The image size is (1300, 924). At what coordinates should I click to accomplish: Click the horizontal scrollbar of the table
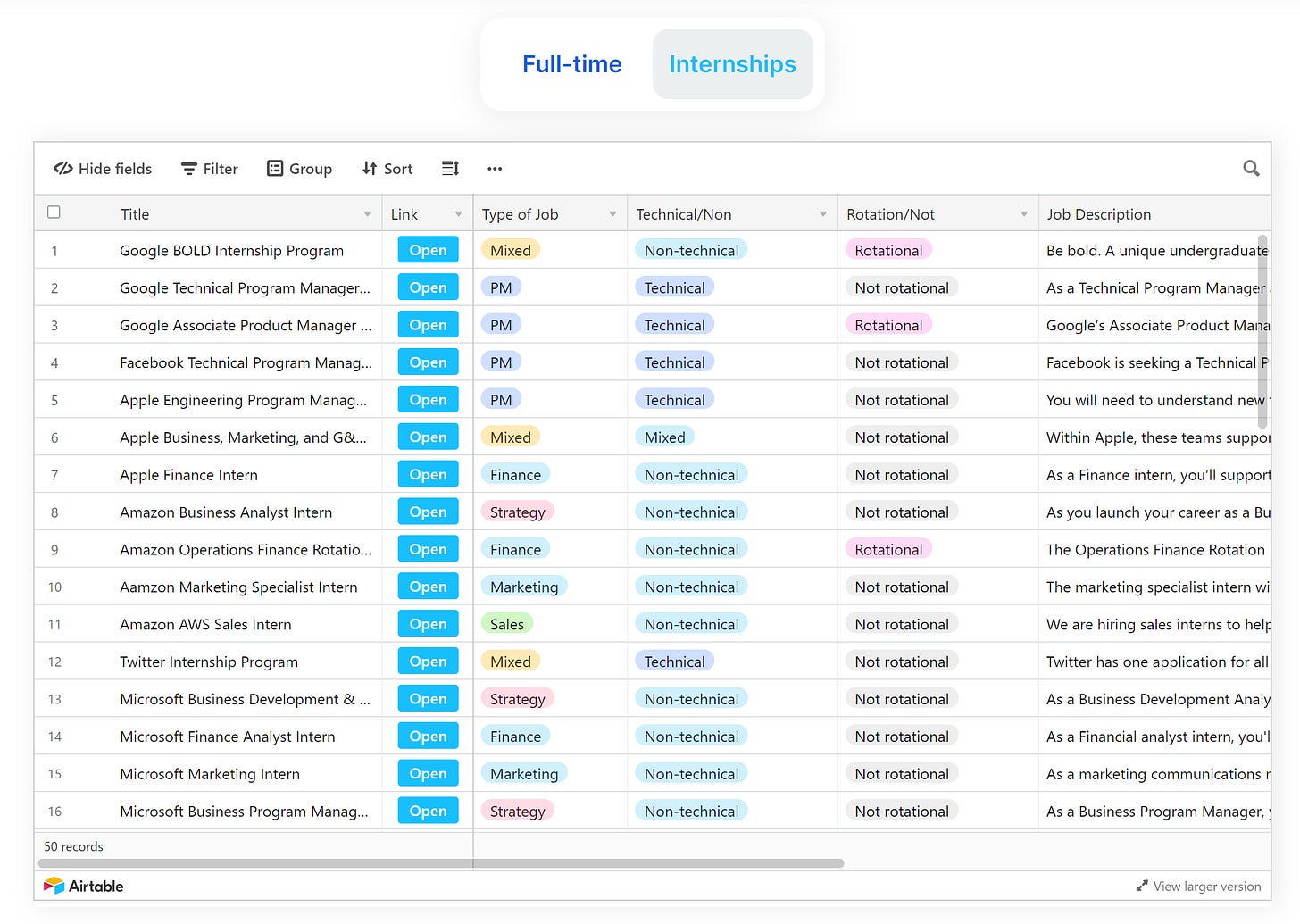click(x=441, y=863)
